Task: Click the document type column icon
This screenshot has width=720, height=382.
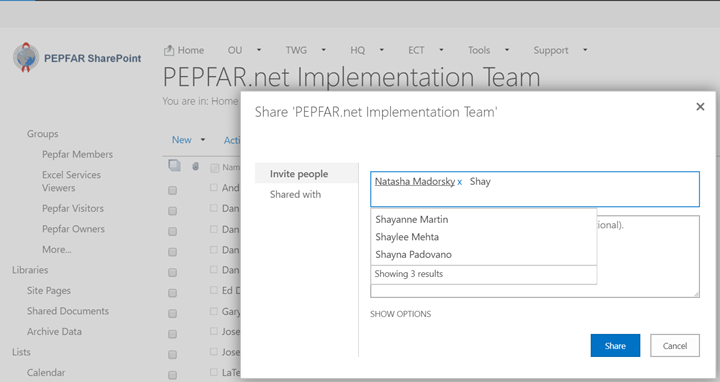Action: pyautogui.click(x=174, y=165)
